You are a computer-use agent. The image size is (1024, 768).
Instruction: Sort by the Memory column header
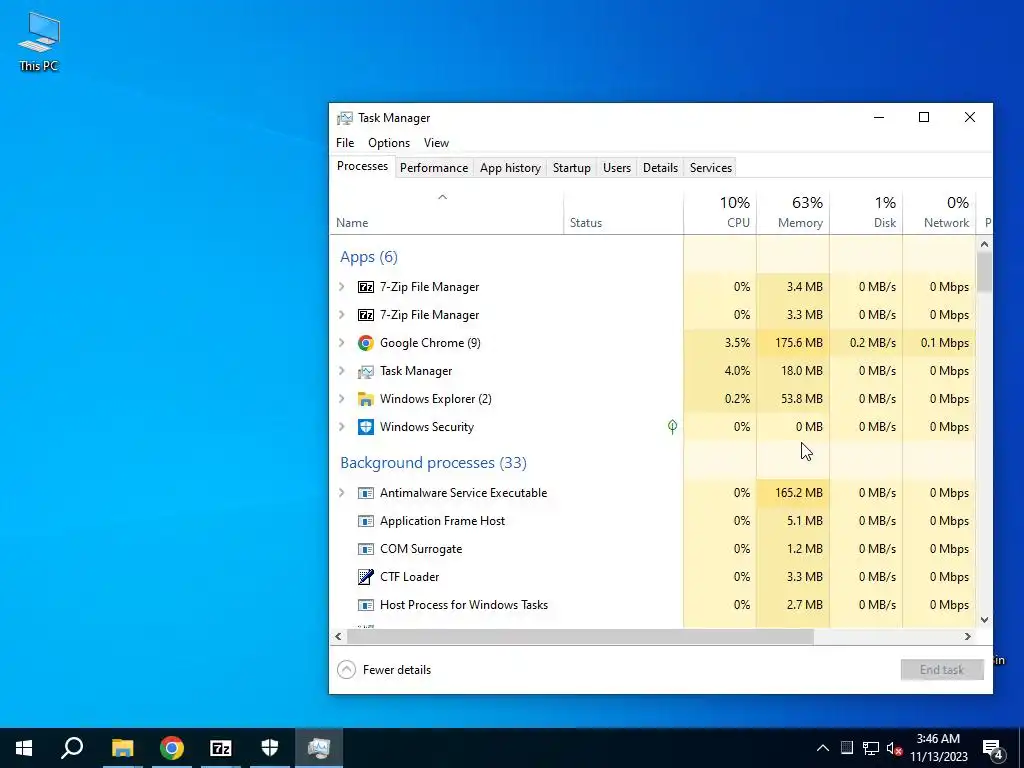coord(793,212)
